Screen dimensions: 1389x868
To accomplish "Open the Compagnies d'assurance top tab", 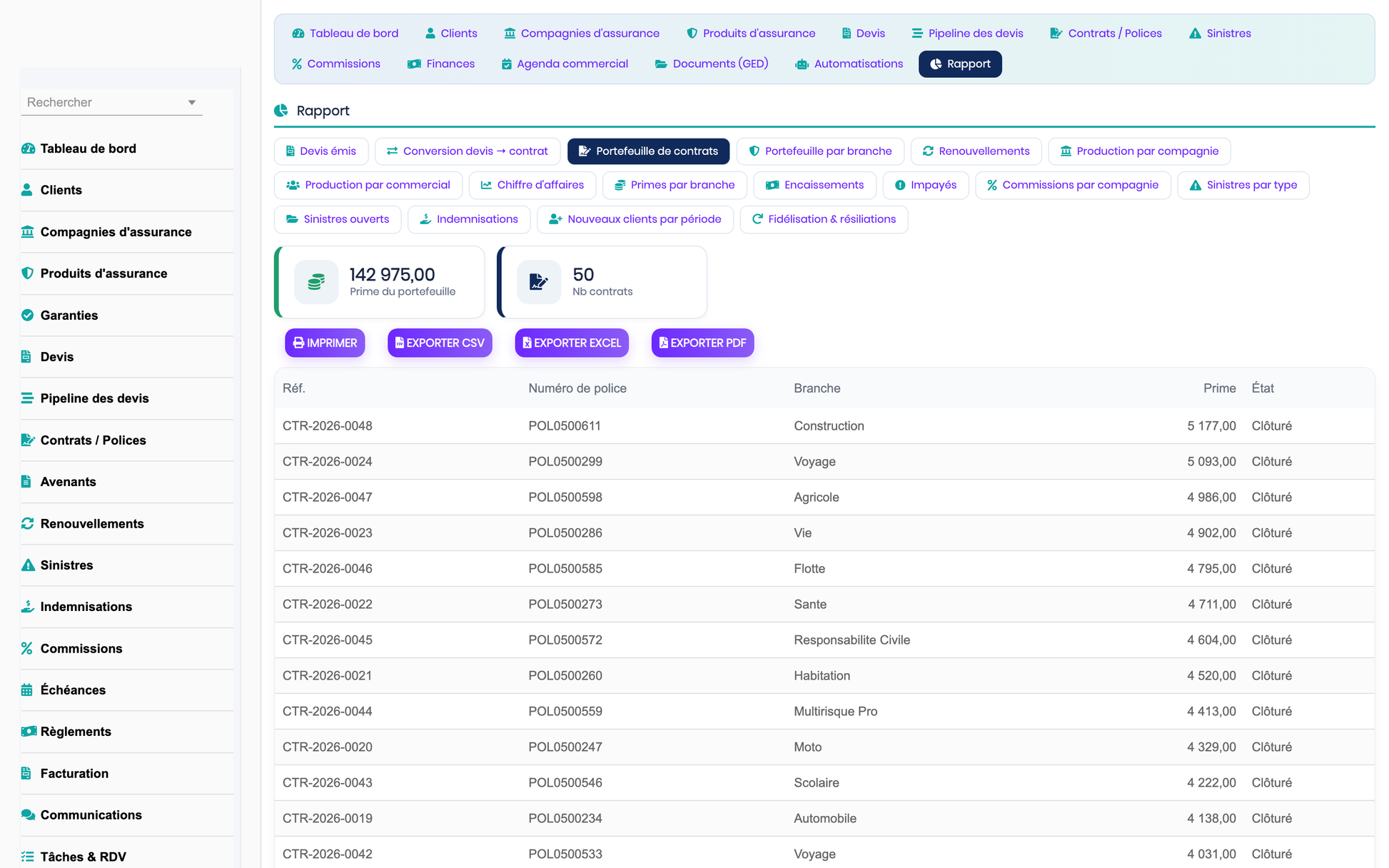I will pyautogui.click(x=582, y=34).
